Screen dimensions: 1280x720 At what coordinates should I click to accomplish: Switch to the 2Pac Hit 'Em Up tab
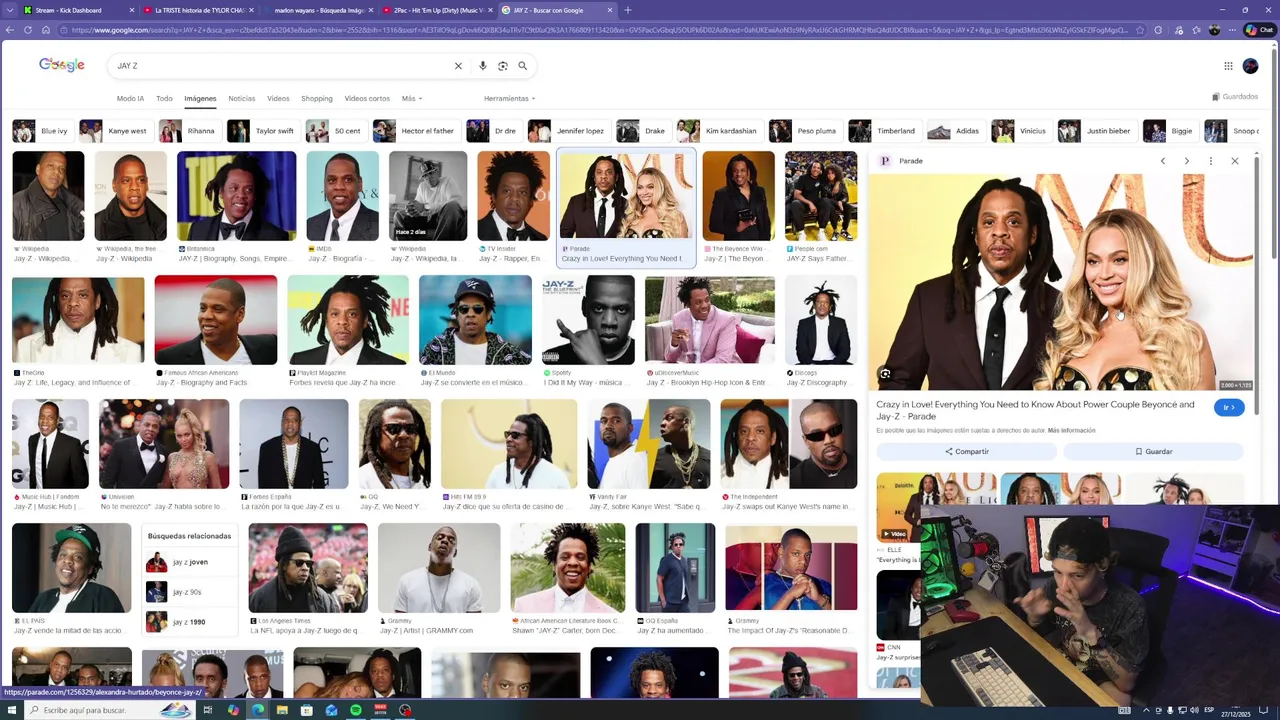tap(438, 10)
